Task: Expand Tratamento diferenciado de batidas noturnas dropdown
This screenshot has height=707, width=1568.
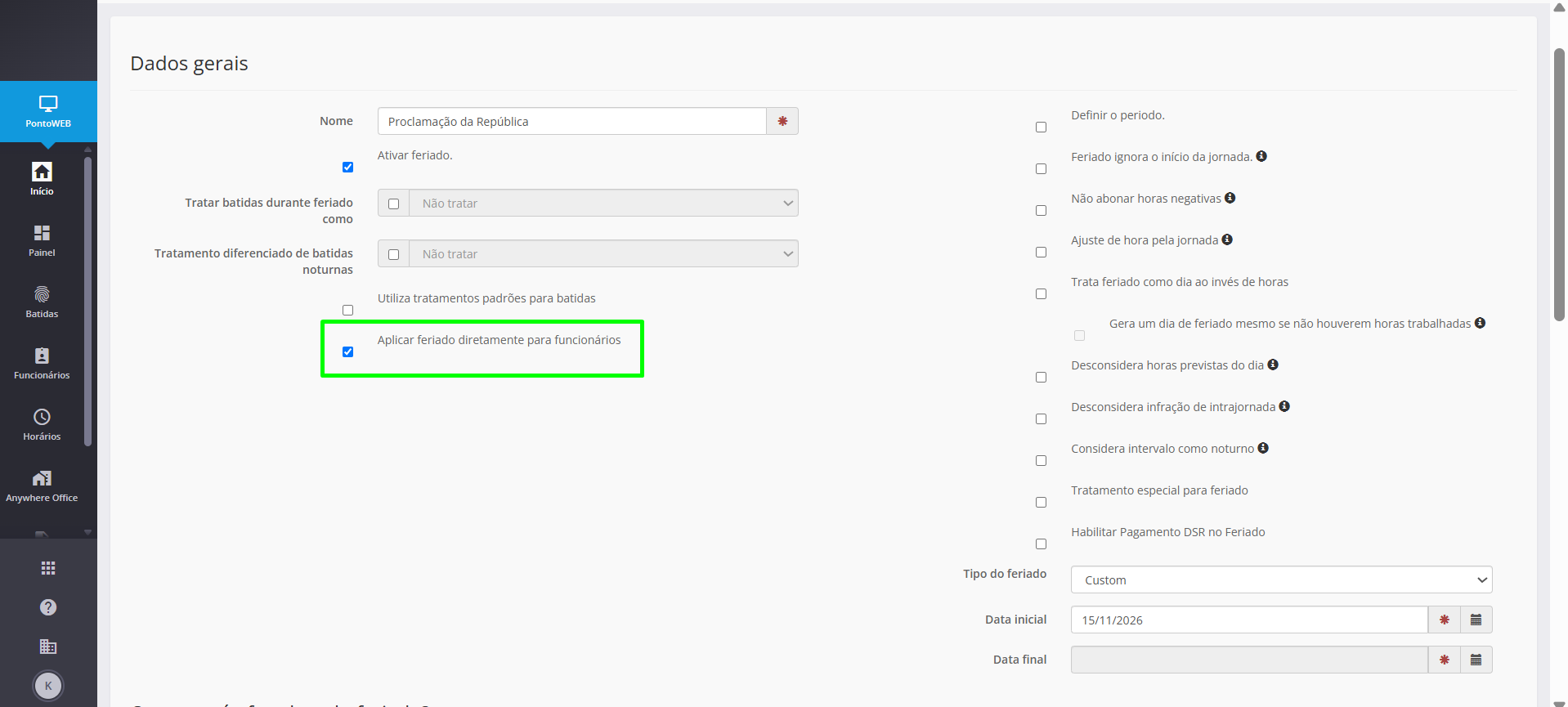Action: [603, 253]
